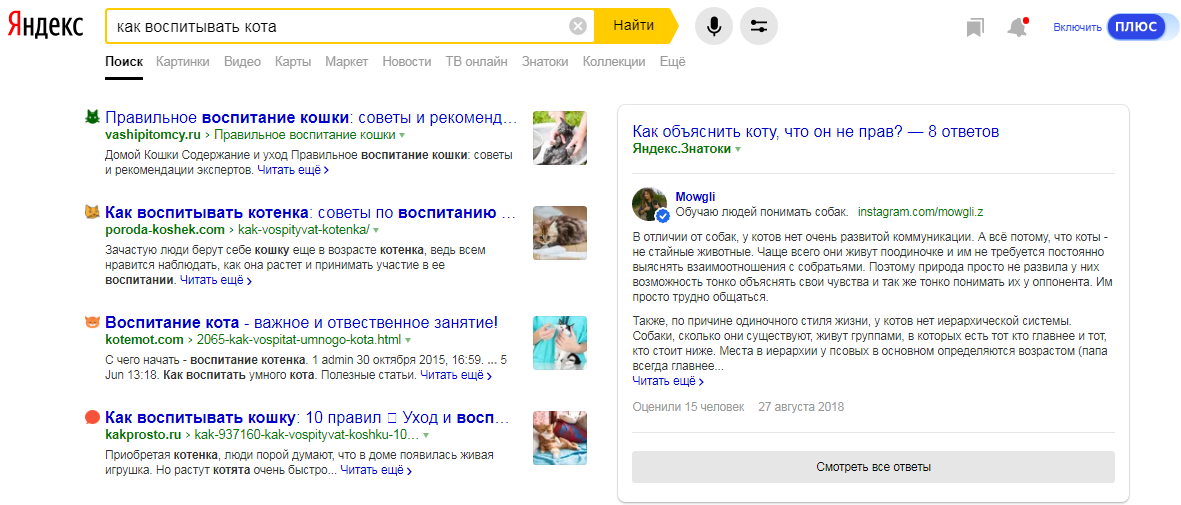Visit instagram.com/mowgli.z link
The image size is (1181, 505).
coord(920,211)
